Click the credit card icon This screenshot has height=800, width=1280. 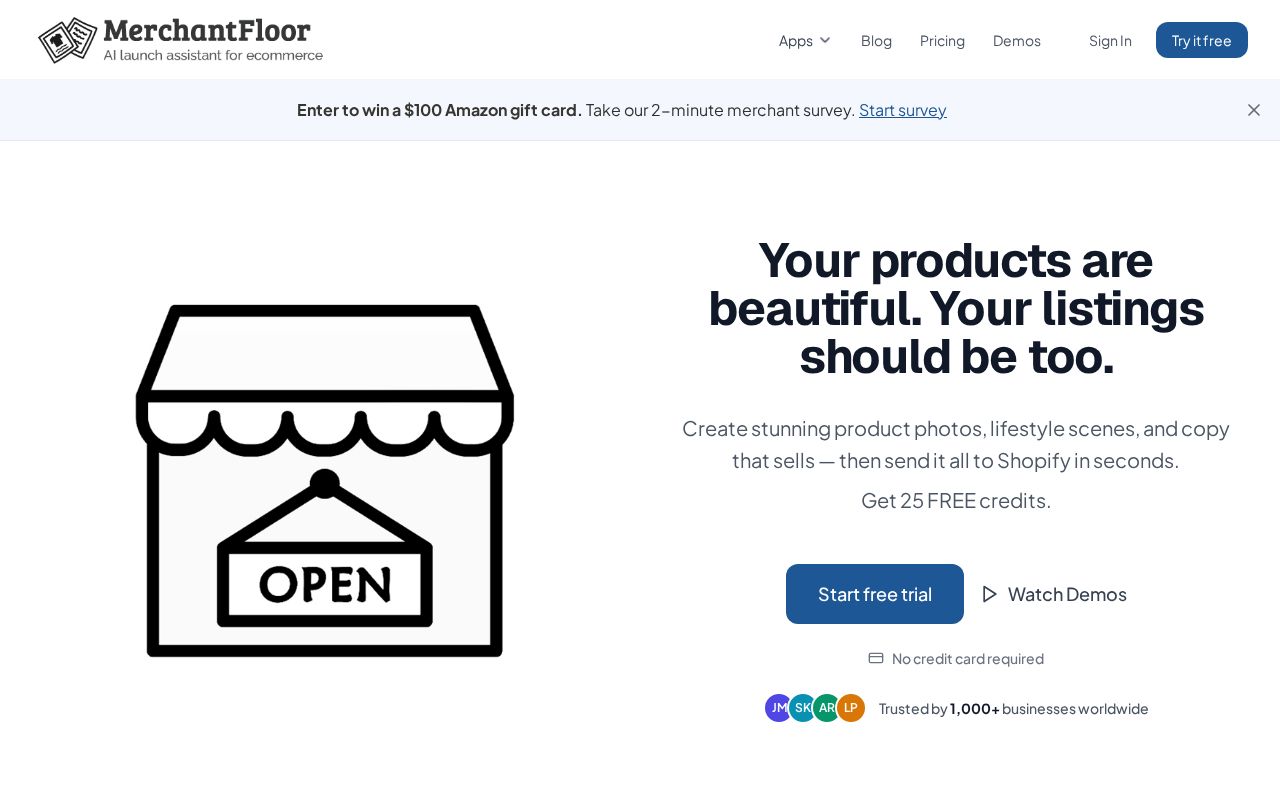tap(876, 658)
